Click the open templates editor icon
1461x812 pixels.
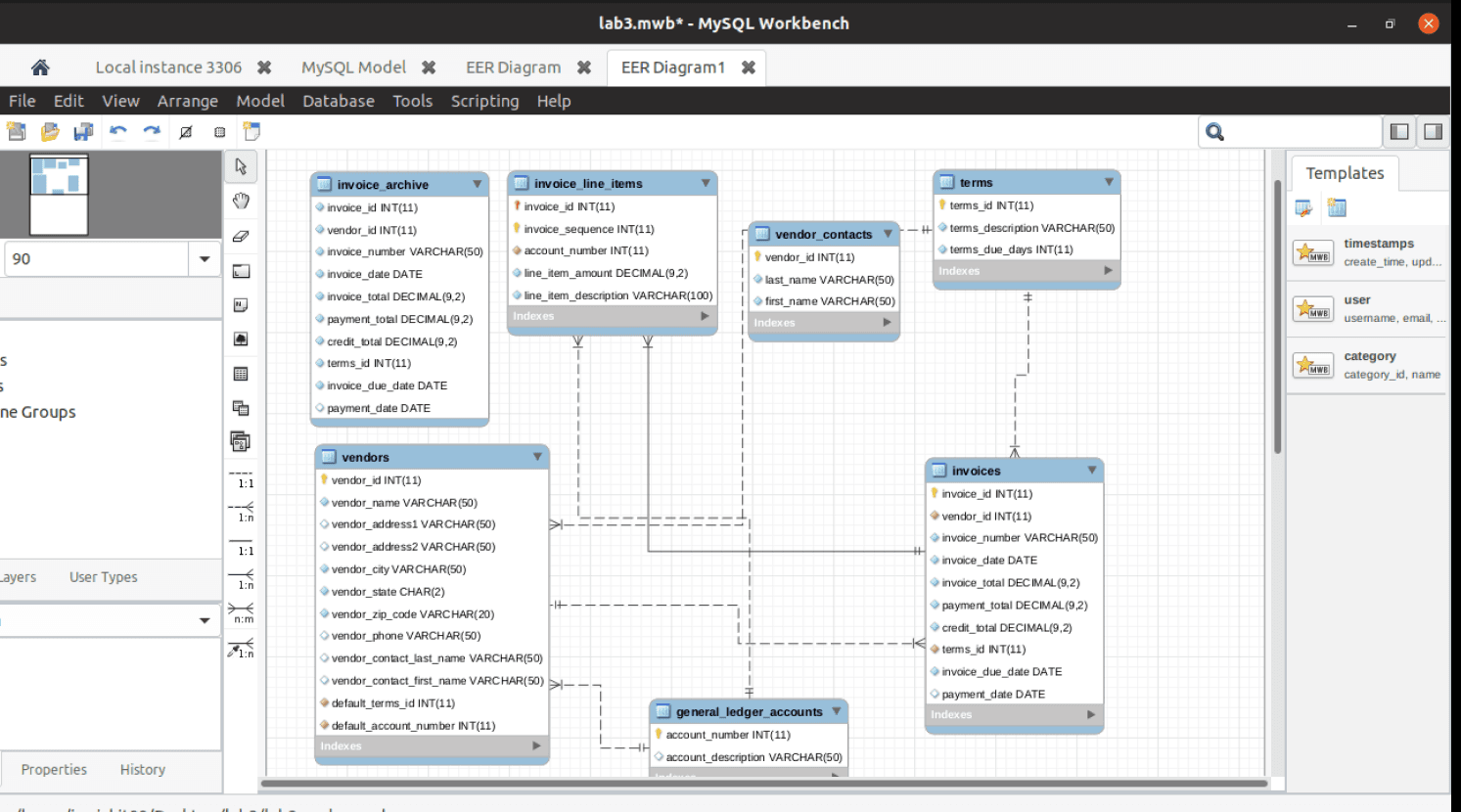tap(1303, 207)
